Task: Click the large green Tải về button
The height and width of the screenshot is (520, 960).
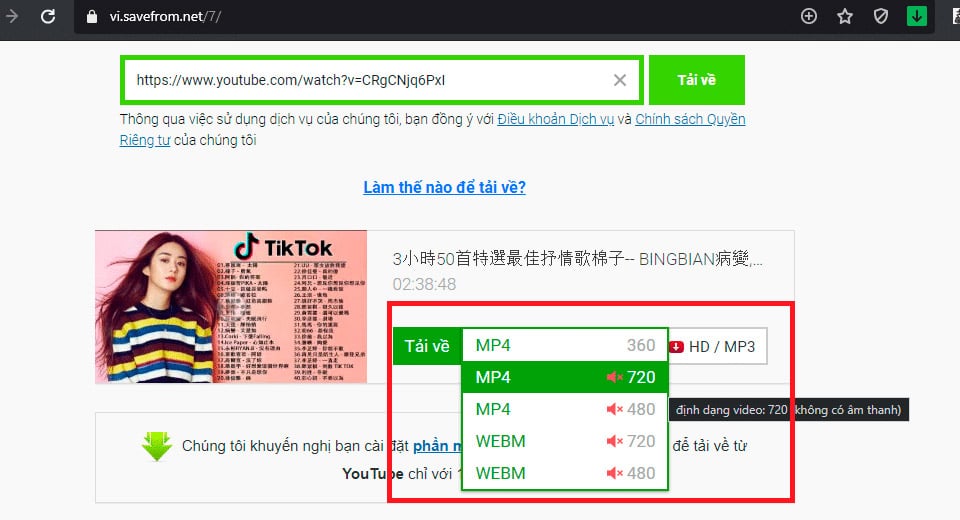Action: click(x=697, y=80)
